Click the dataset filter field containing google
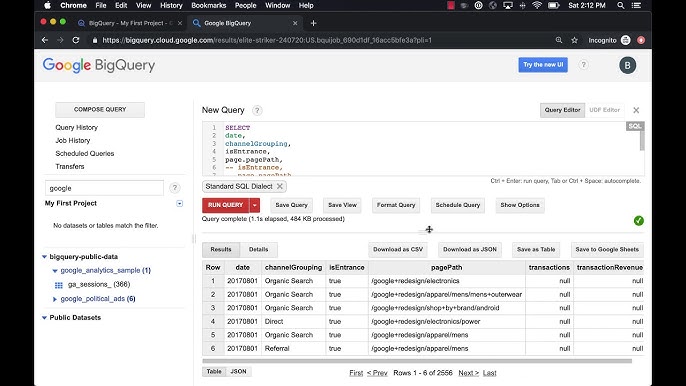This screenshot has width=686, height=386. (x=104, y=188)
